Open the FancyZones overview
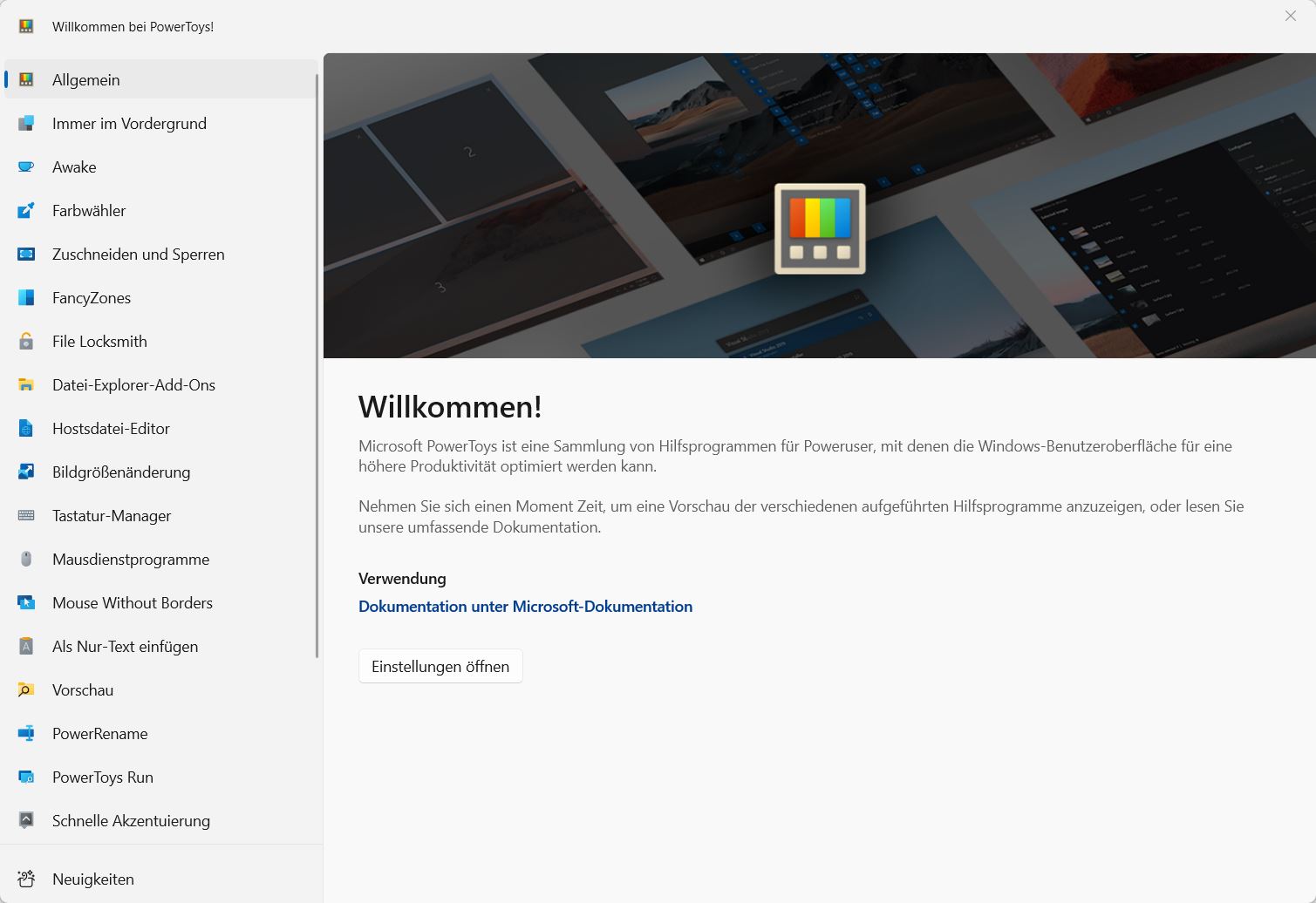1316x903 pixels. pyautogui.click(x=160, y=297)
